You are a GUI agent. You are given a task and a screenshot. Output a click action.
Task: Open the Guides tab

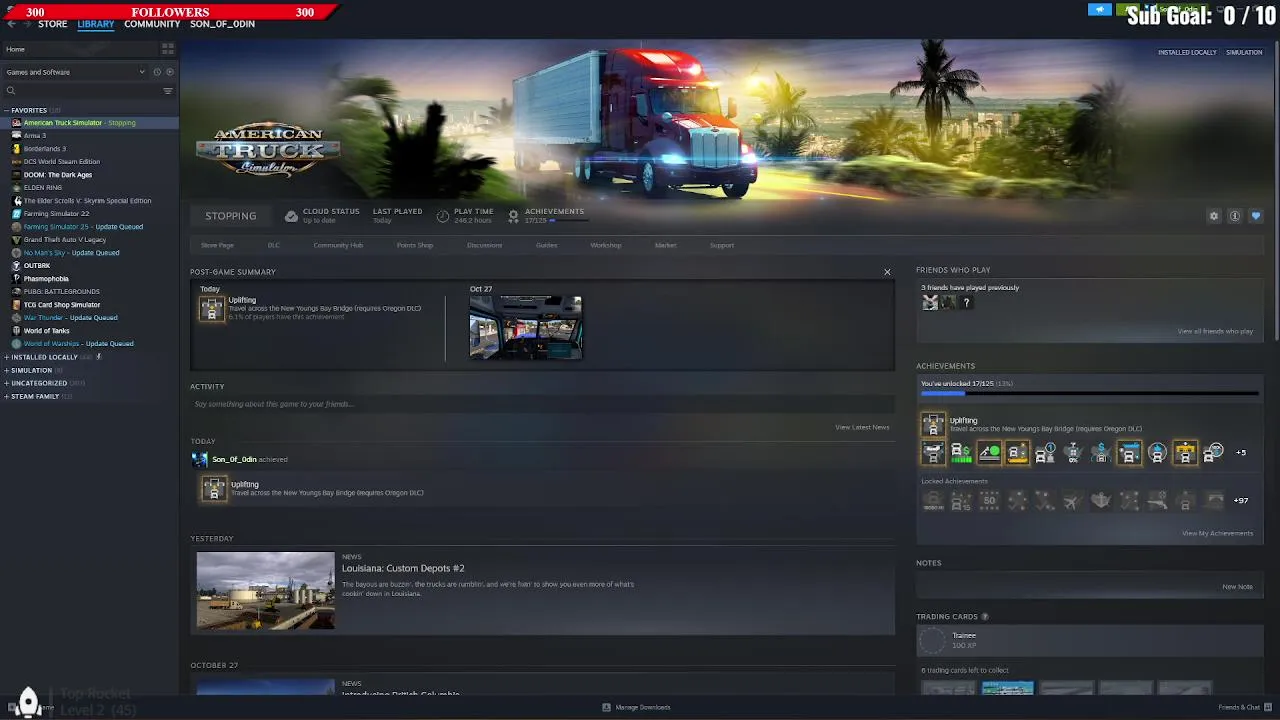(x=546, y=245)
